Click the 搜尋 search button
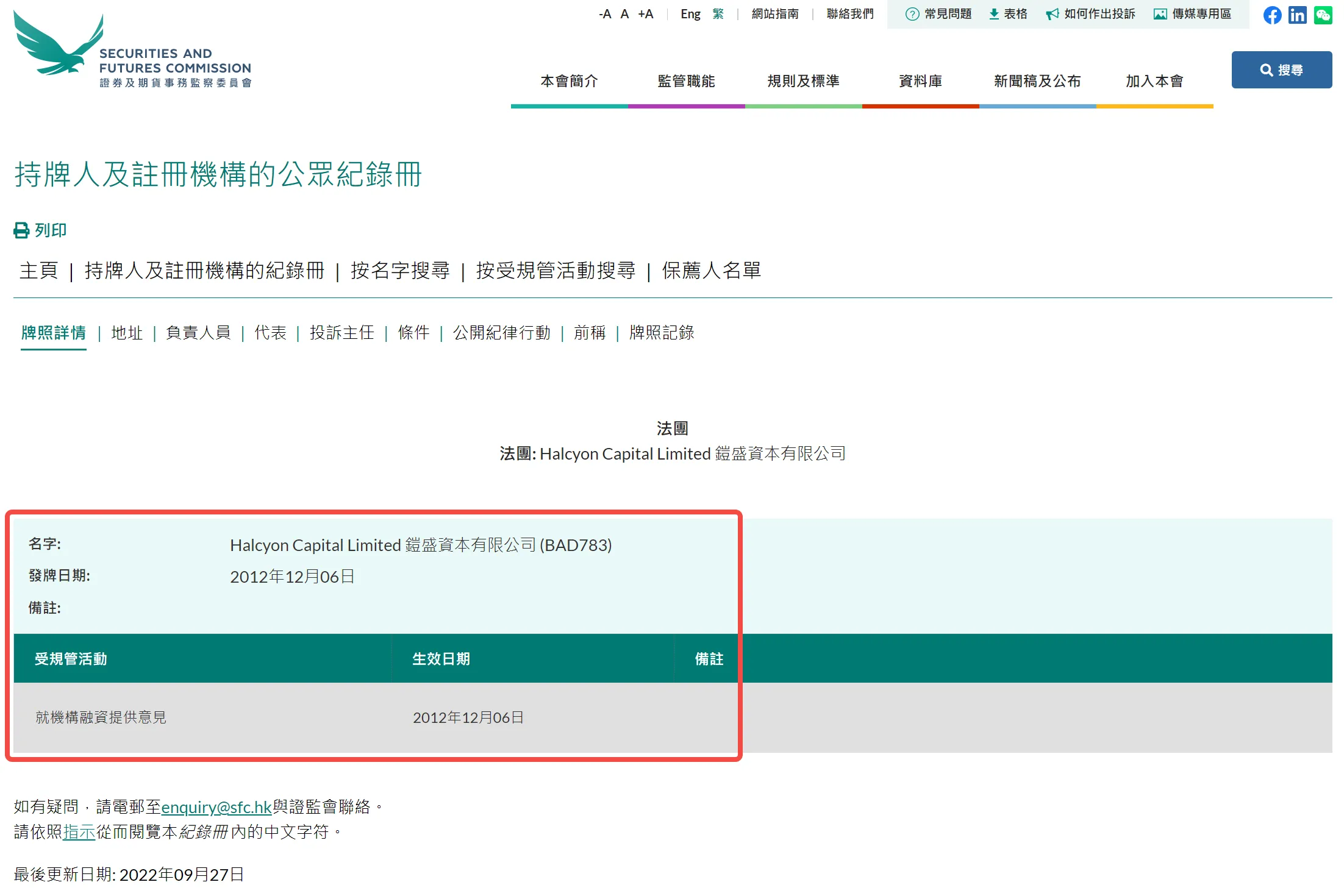This screenshot has width=1344, height=896. coord(1281,69)
